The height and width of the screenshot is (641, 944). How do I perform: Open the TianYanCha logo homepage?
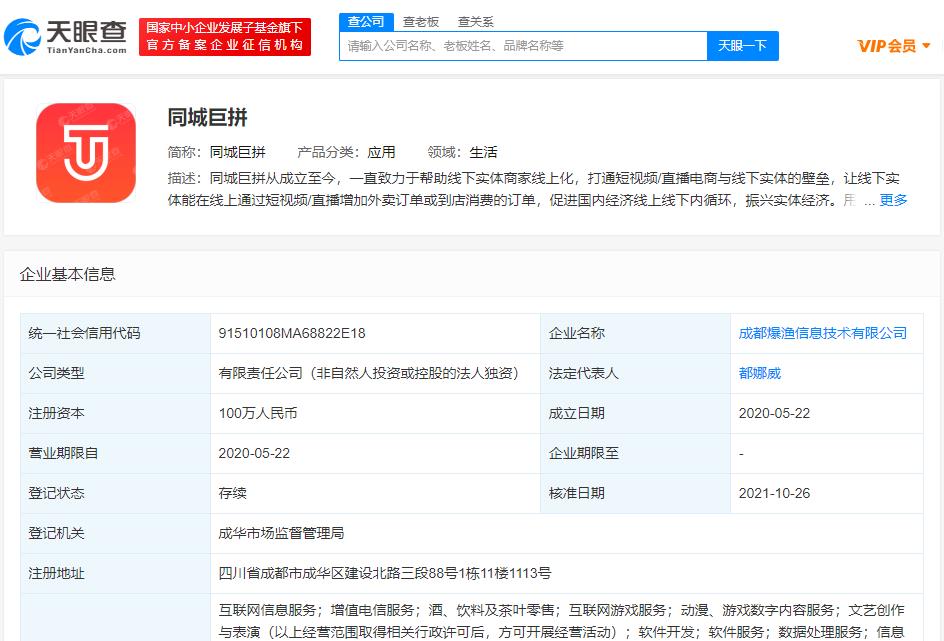65,36
